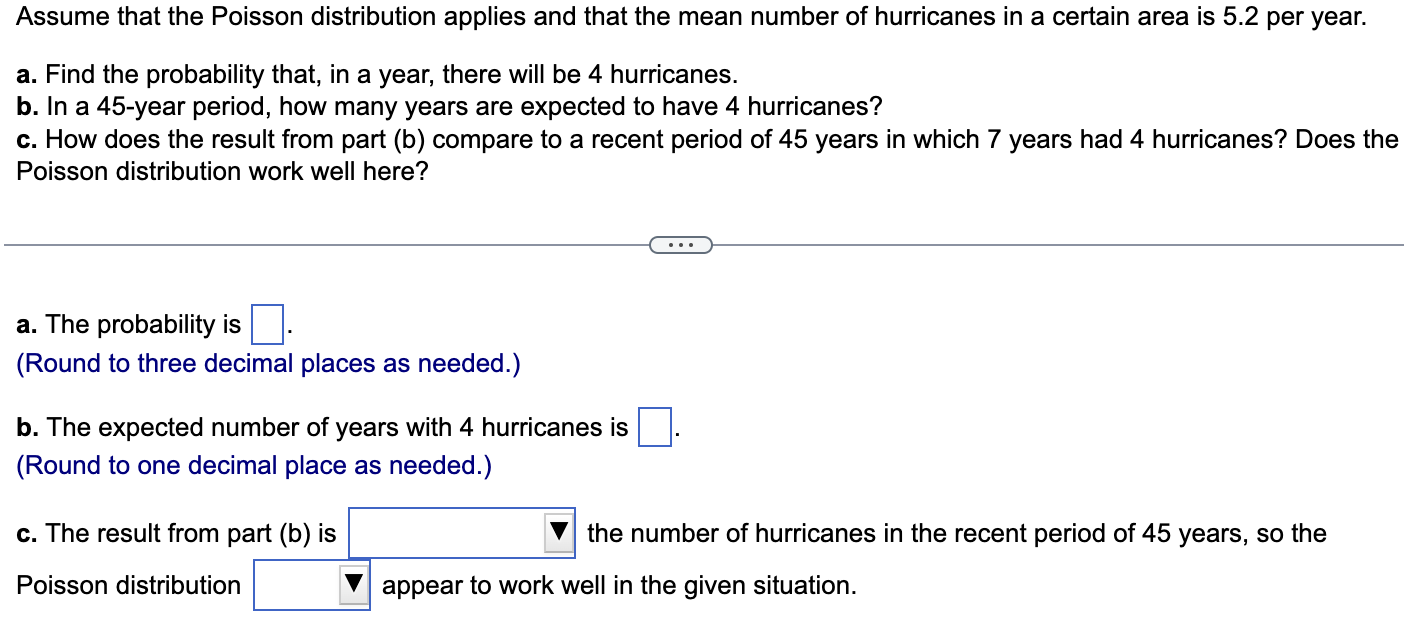Click the "Round to three decimal places" hint
This screenshot has width=1404, height=630.
click(x=268, y=364)
